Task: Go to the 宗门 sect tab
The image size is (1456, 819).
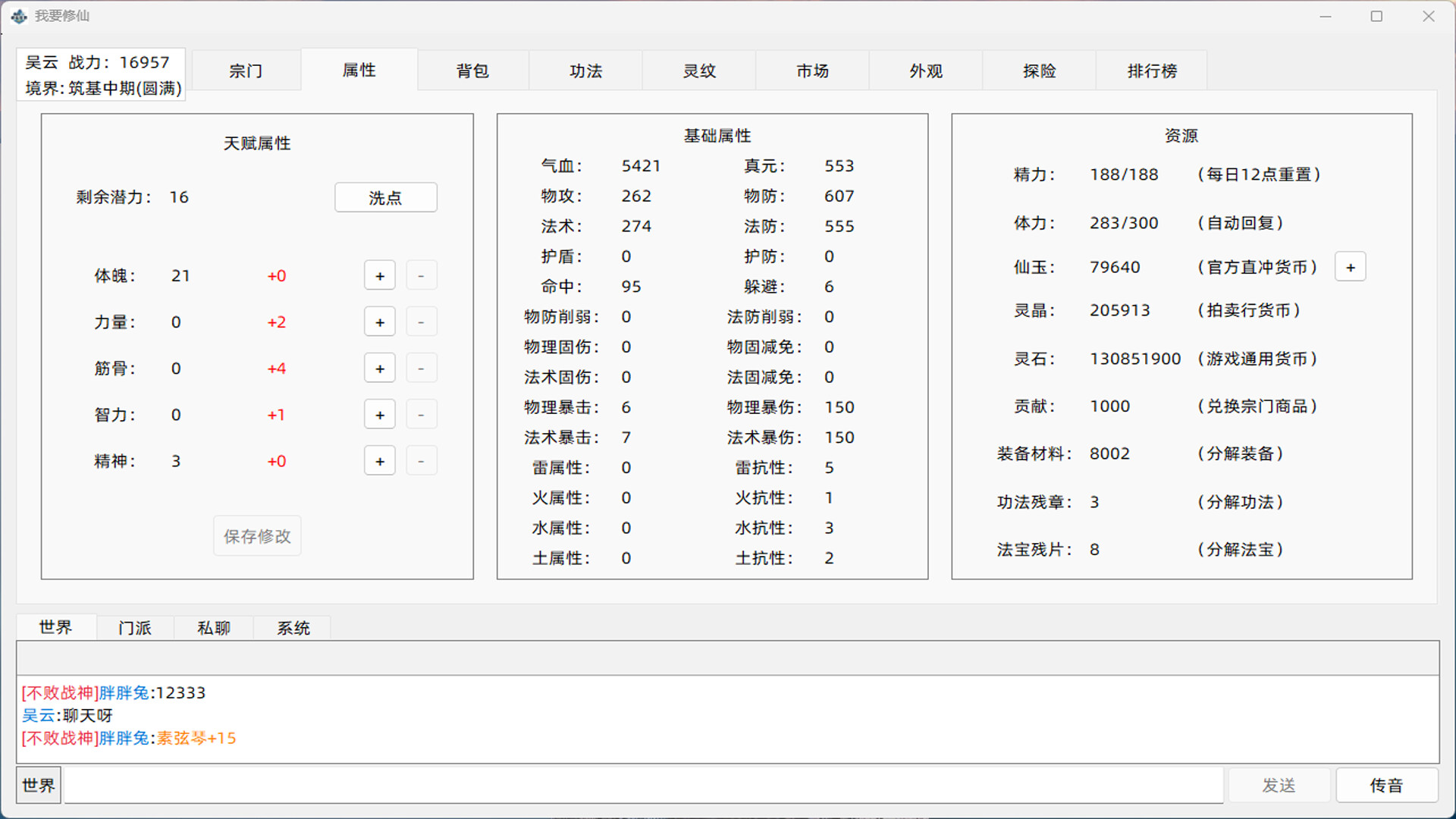Action: 246,70
